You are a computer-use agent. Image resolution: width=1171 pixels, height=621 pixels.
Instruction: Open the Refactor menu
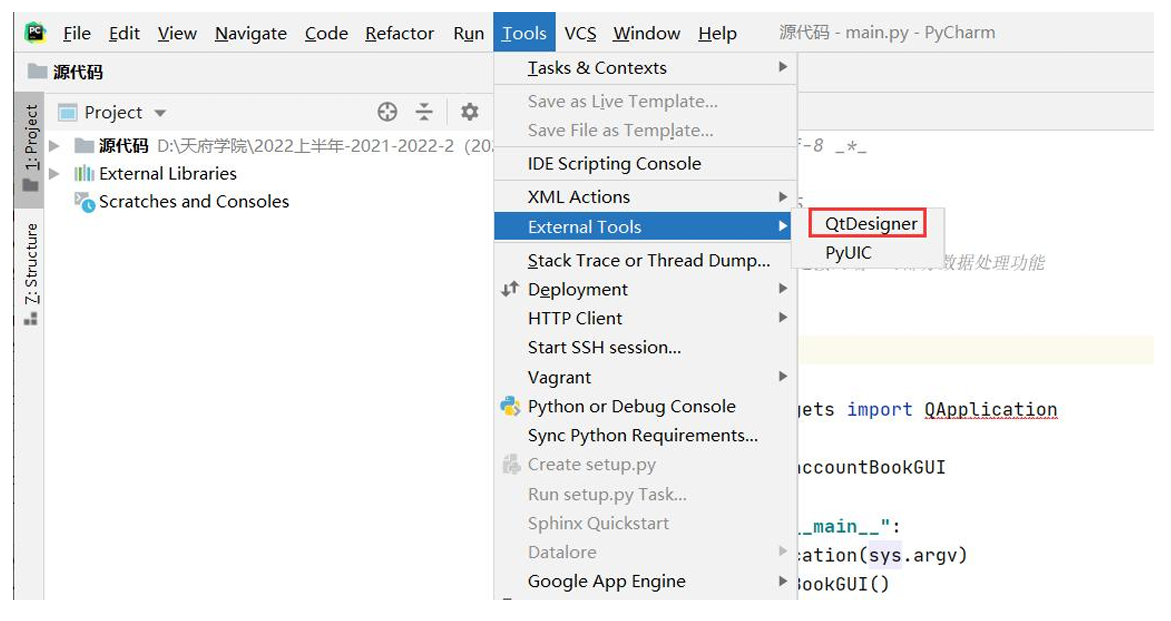pos(400,34)
